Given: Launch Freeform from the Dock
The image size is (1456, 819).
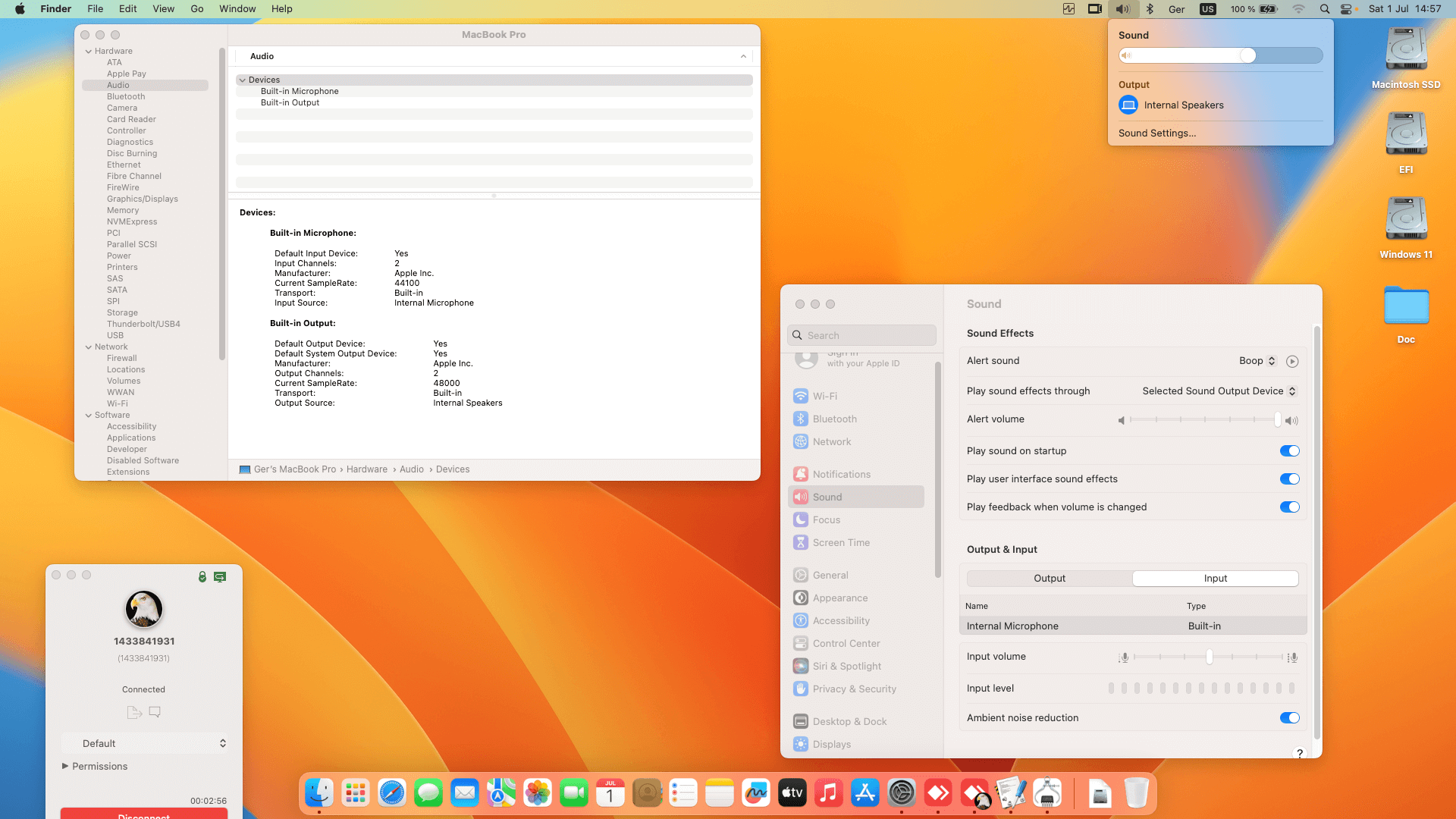Looking at the screenshot, I should coord(756,793).
